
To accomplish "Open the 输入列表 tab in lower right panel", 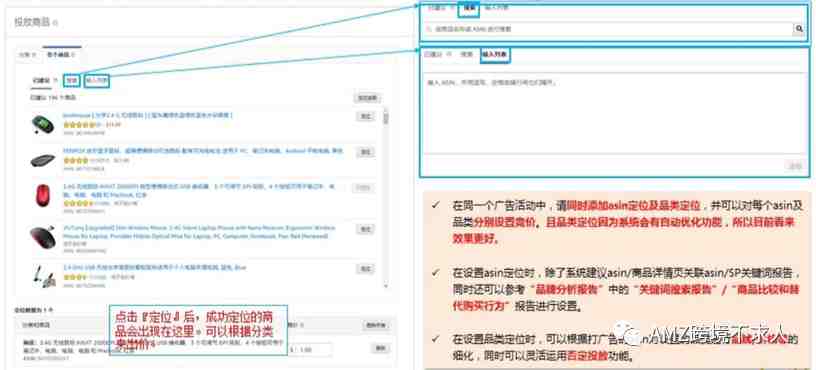I will tap(495, 55).
